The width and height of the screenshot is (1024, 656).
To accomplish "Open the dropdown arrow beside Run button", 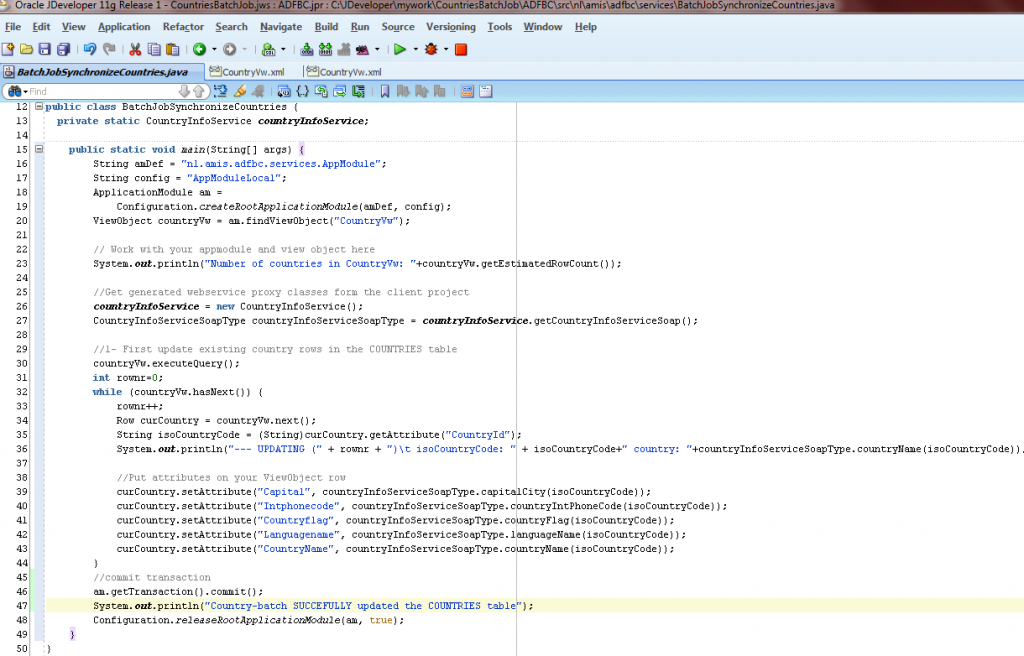I will pyautogui.click(x=415, y=49).
